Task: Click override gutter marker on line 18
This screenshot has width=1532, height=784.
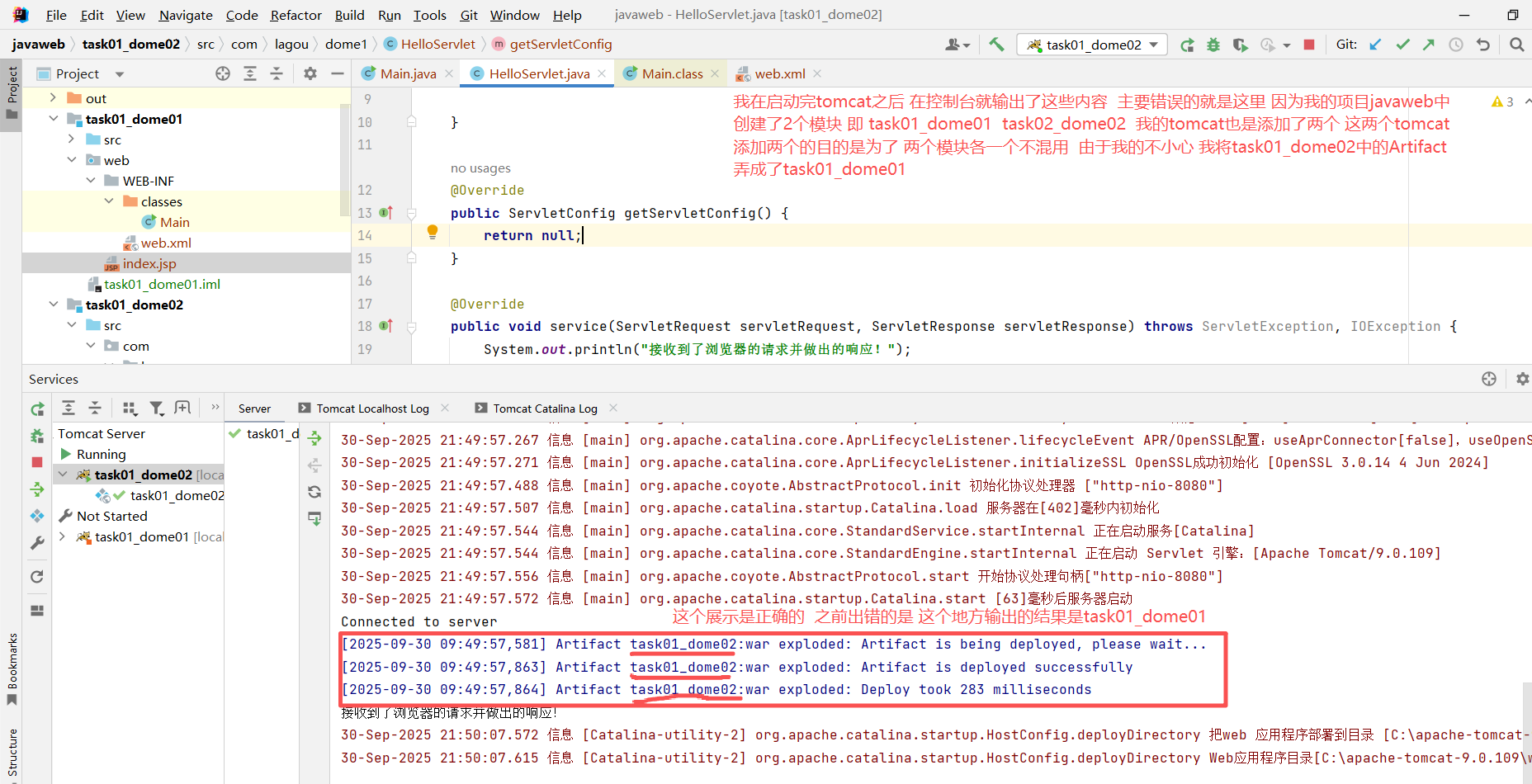Action: coord(385,326)
